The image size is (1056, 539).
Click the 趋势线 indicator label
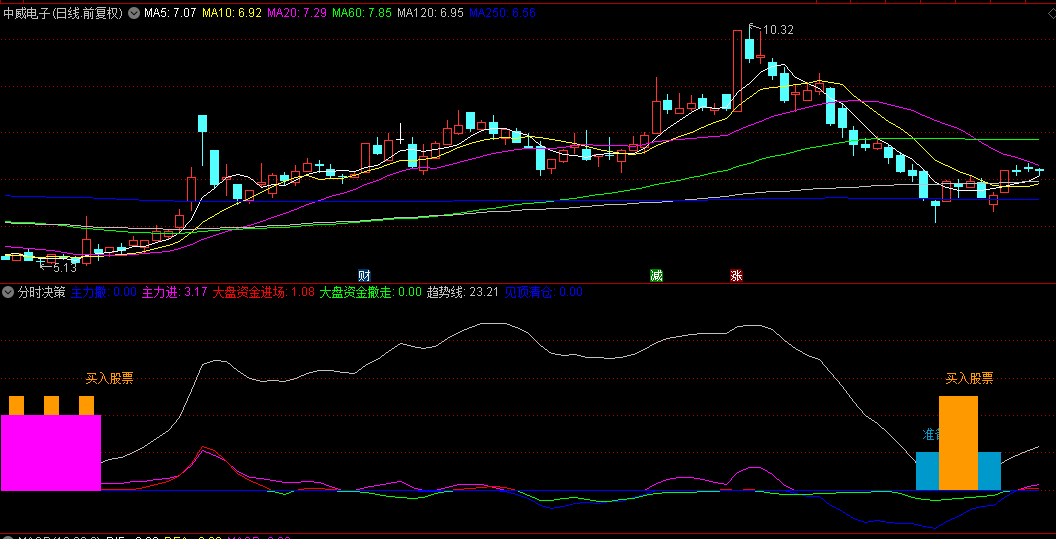pos(448,293)
